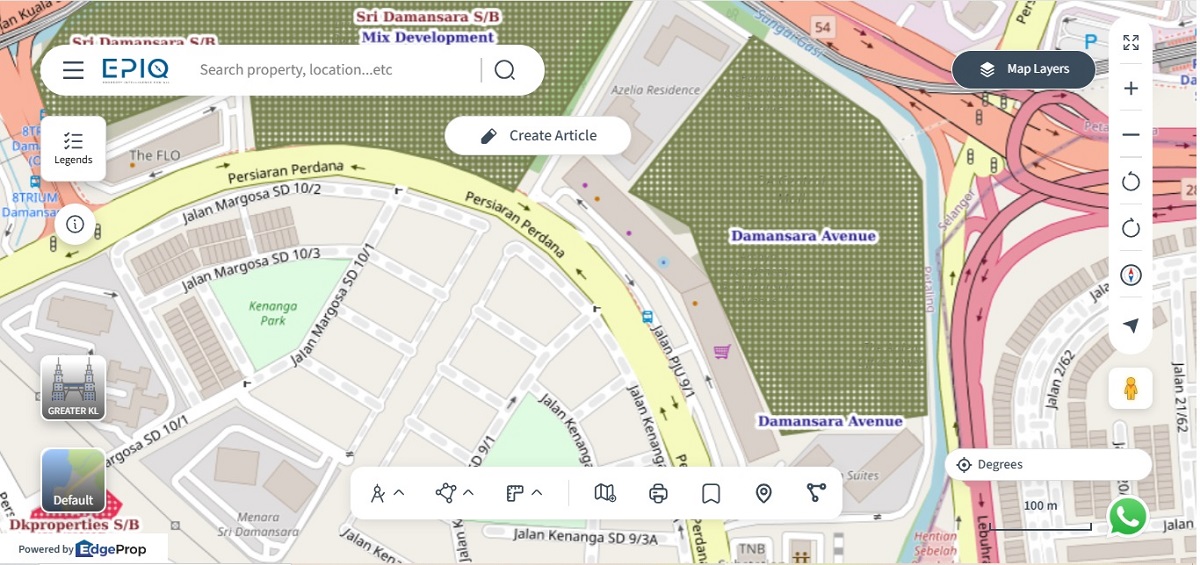The image size is (1200, 565).
Task: Reset map bearing with compass icon
Action: tap(1131, 275)
